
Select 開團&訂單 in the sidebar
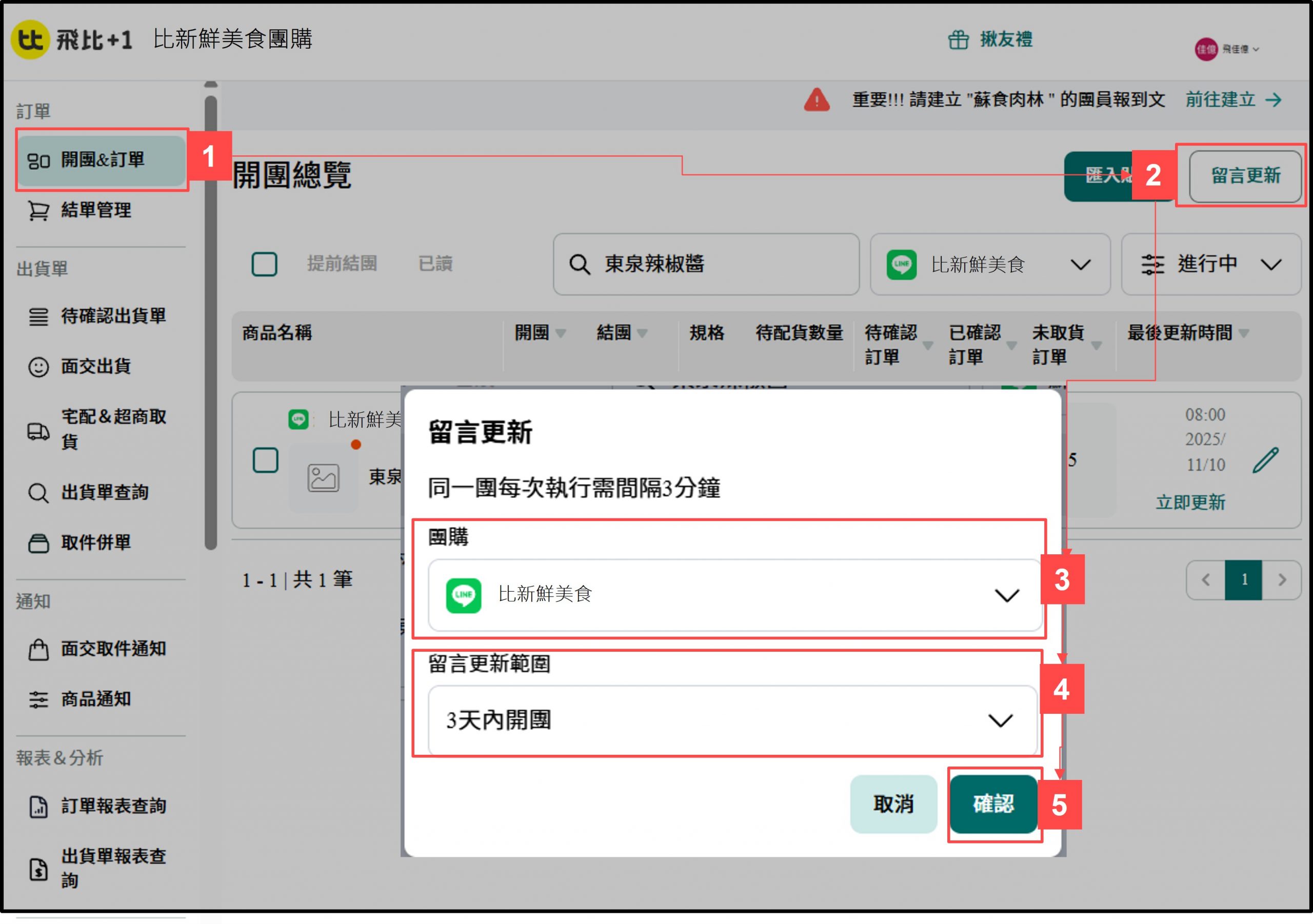pyautogui.click(x=102, y=159)
